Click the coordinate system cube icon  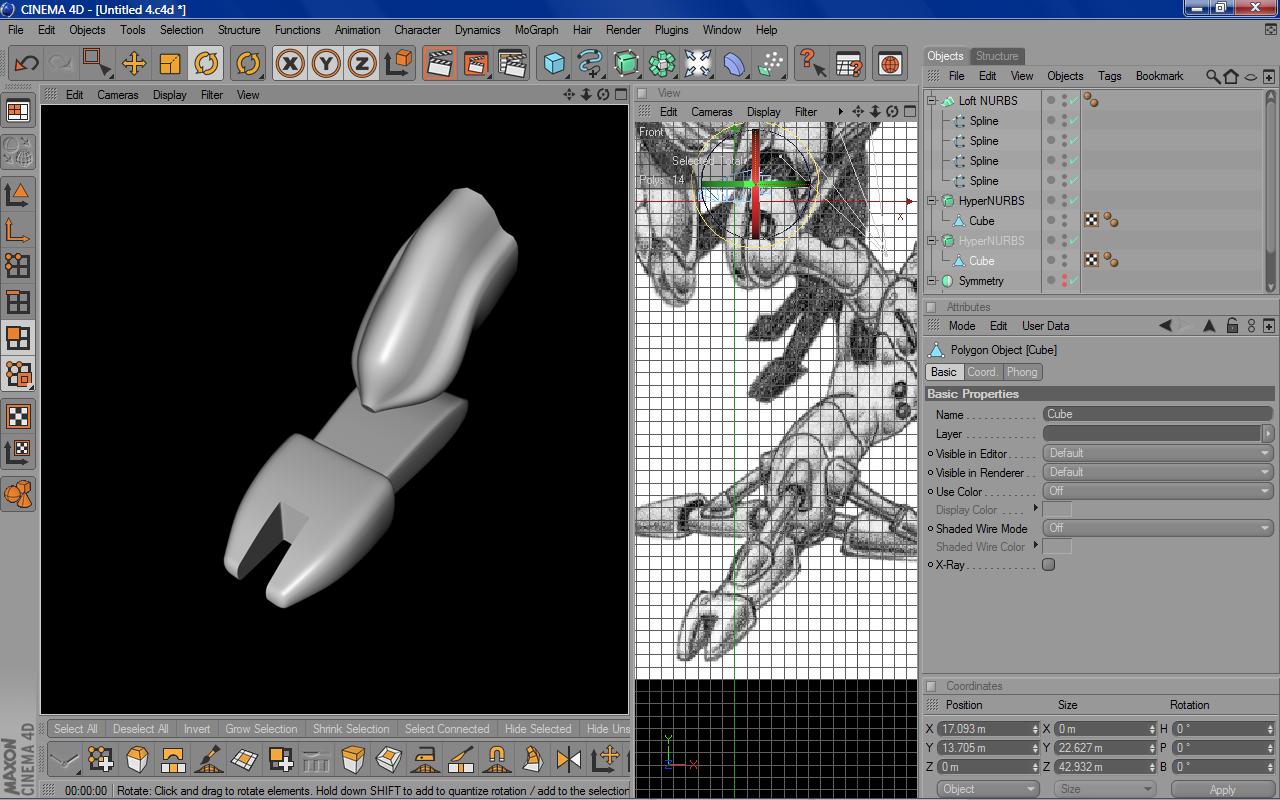click(398, 64)
